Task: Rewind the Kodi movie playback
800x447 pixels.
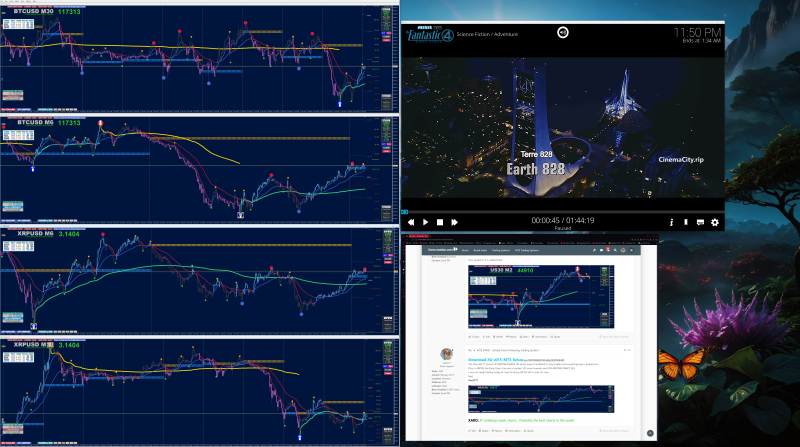Action: click(x=411, y=222)
